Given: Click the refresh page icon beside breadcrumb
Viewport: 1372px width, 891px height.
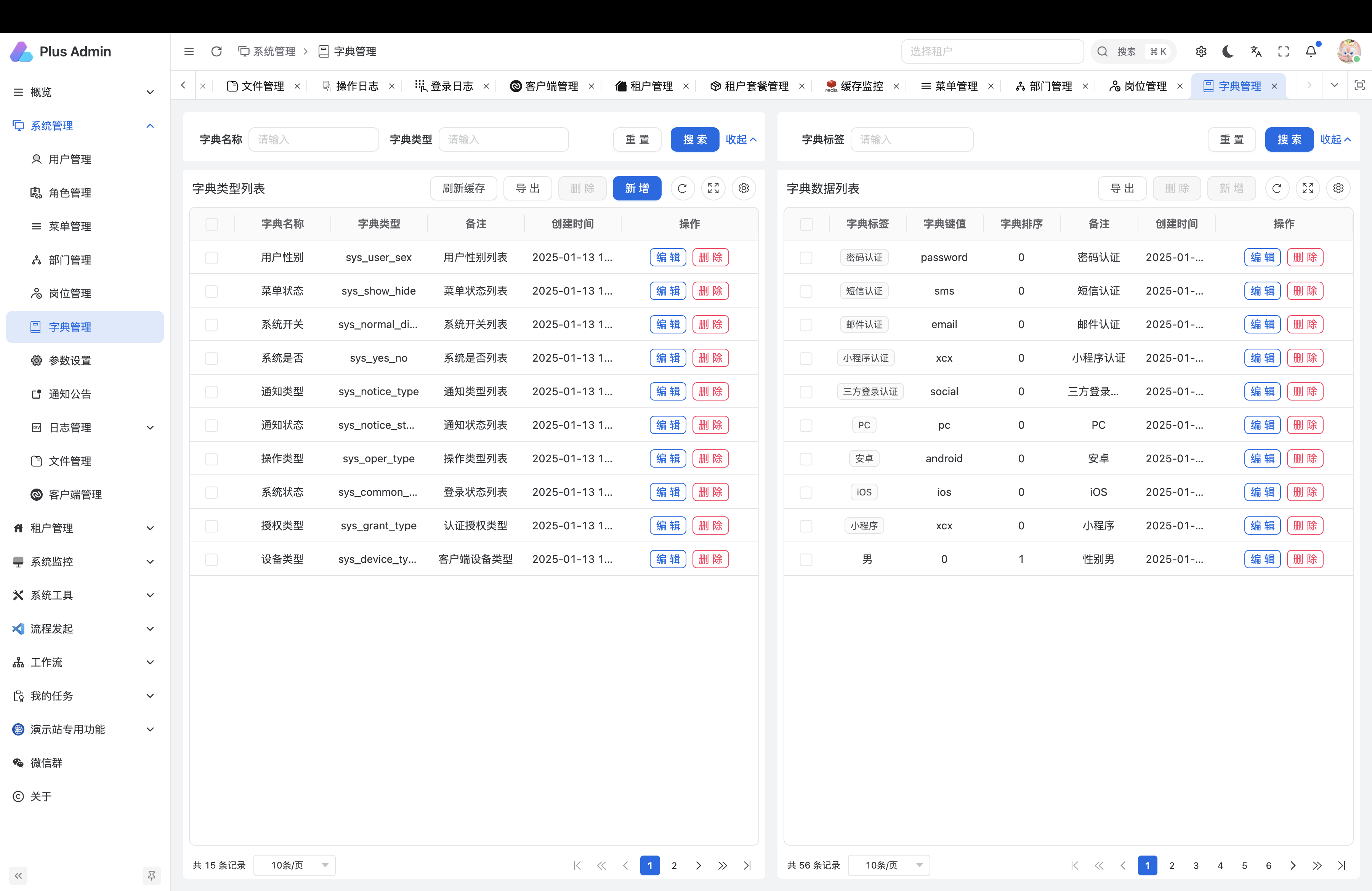Looking at the screenshot, I should pos(216,52).
